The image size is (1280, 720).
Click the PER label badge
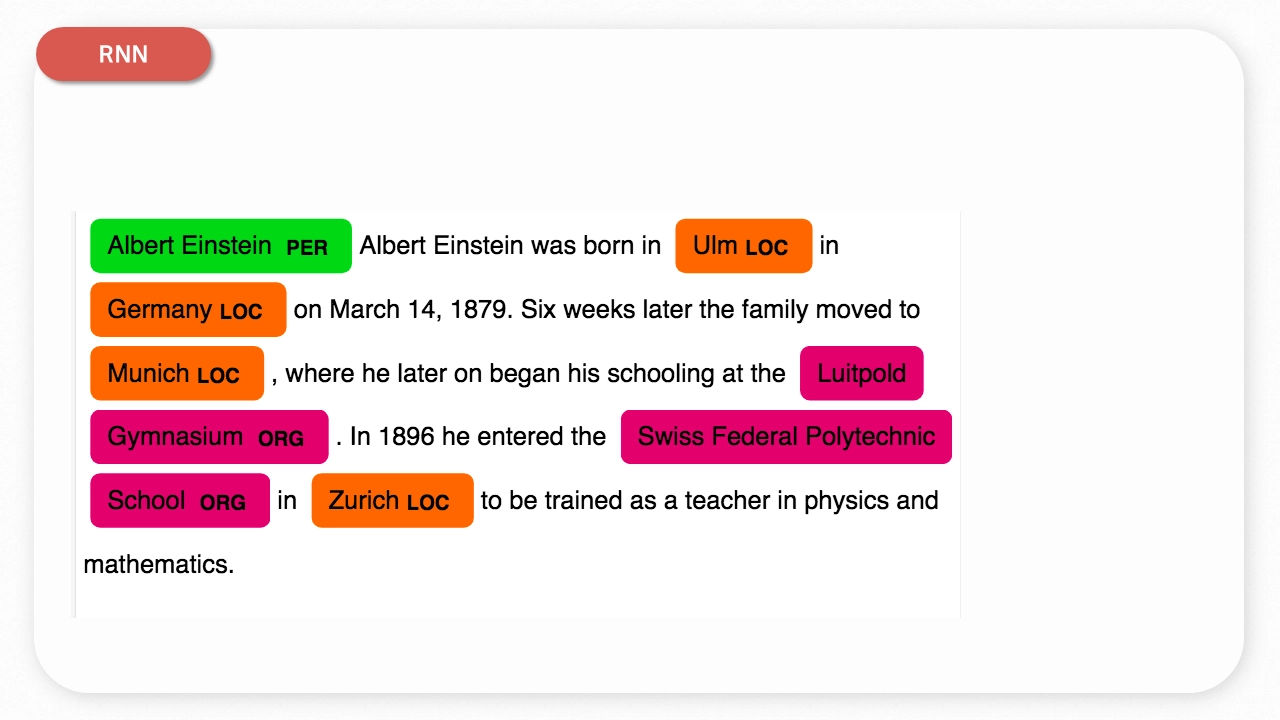[307, 248]
